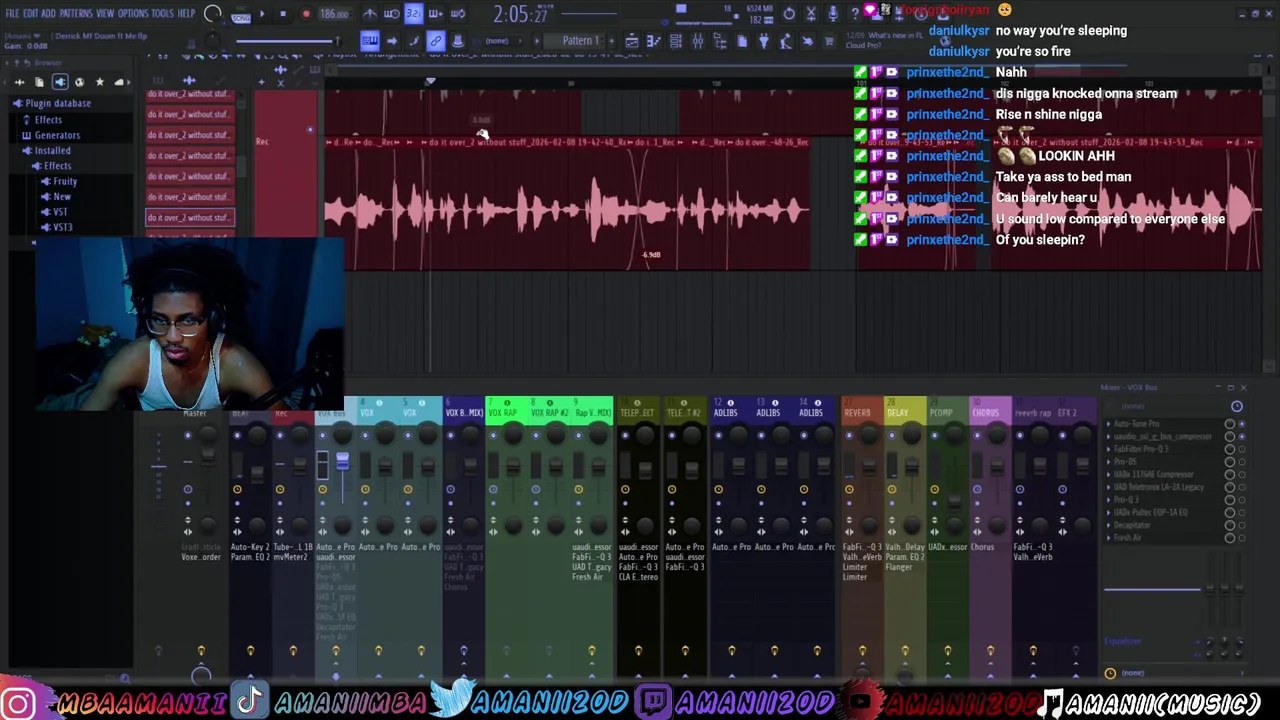Click the main volume slider
Viewport: 1280px width, 720px height.
(288, 41)
